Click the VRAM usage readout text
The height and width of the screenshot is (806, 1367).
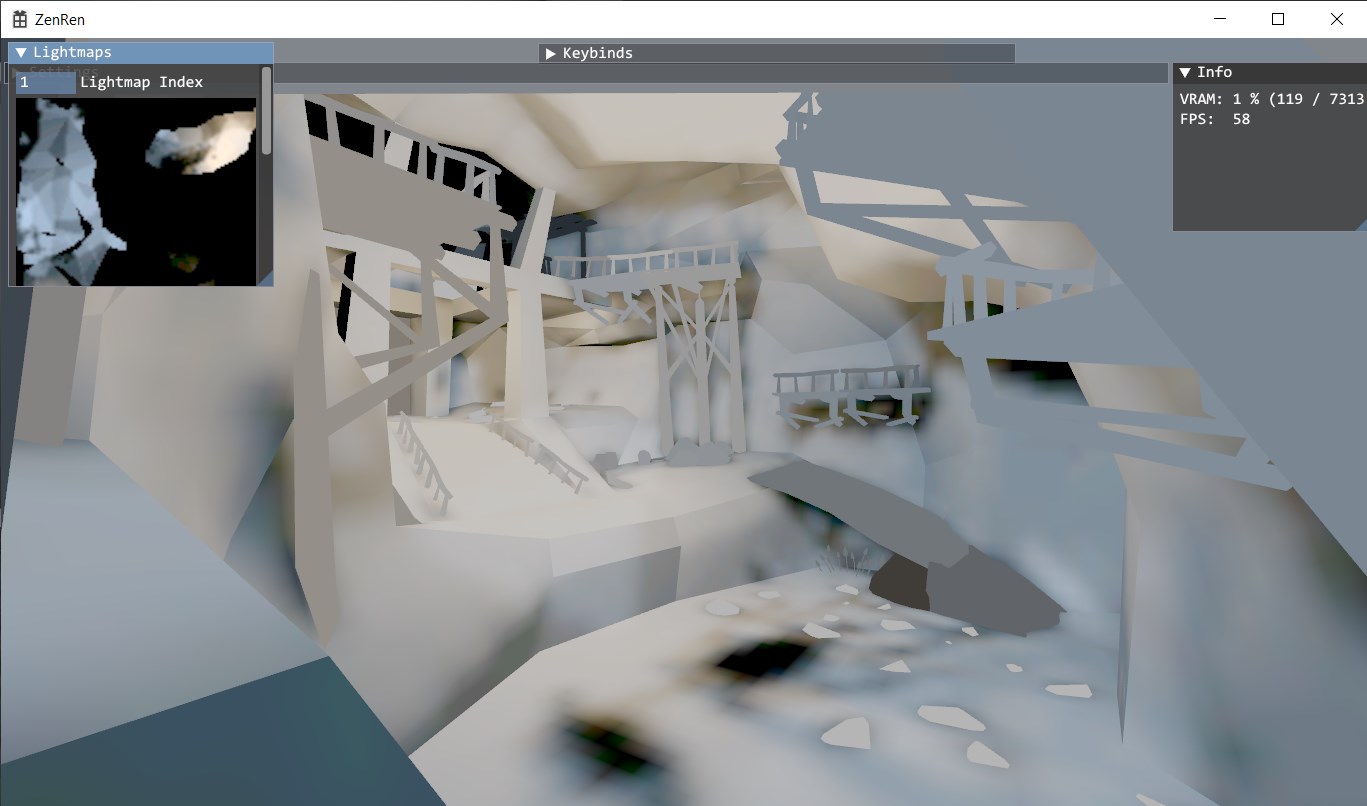1271,99
